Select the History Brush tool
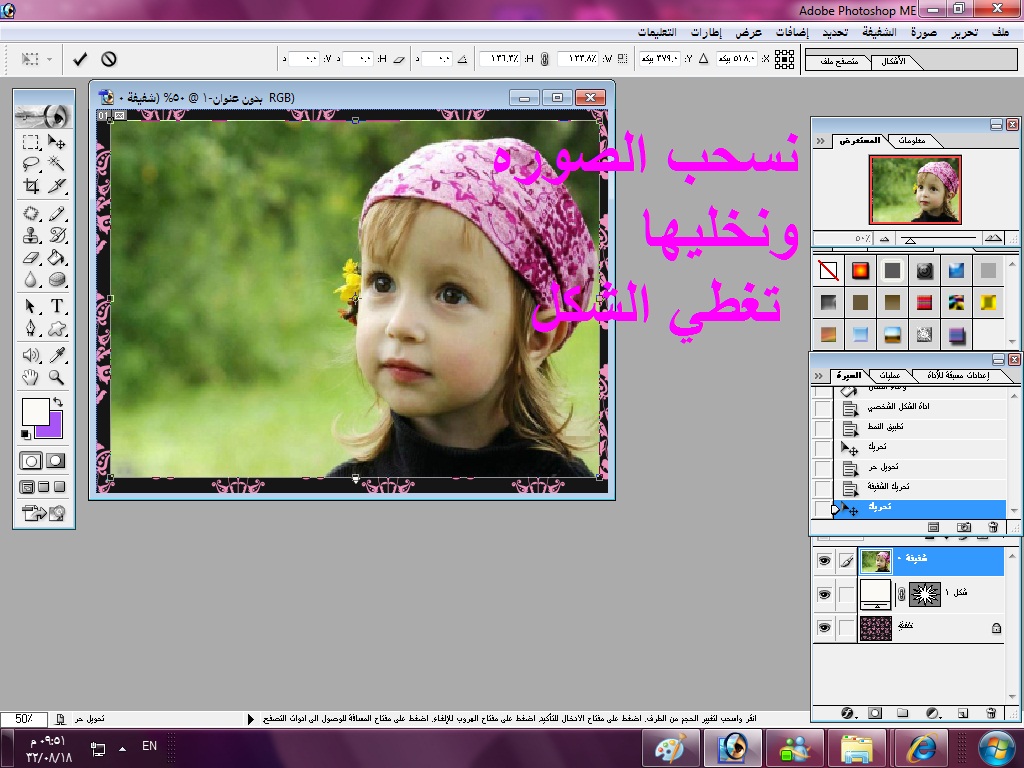The image size is (1024, 768). point(57,235)
